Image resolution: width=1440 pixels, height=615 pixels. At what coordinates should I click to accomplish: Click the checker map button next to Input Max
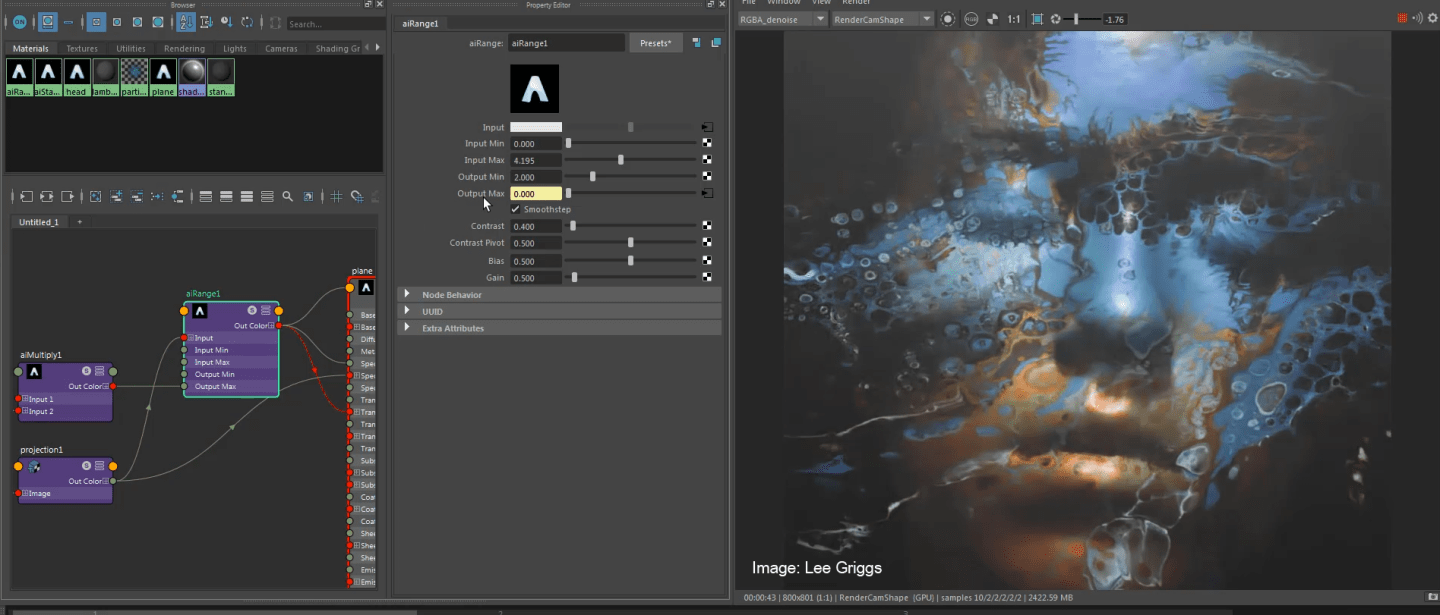[x=707, y=160]
